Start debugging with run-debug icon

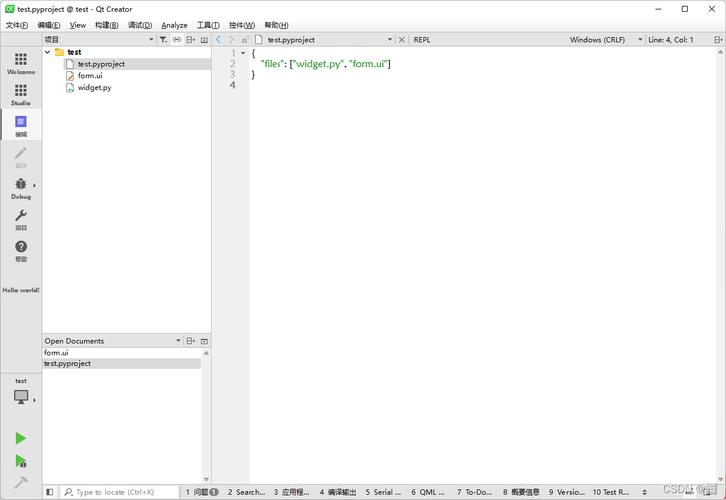(20, 461)
